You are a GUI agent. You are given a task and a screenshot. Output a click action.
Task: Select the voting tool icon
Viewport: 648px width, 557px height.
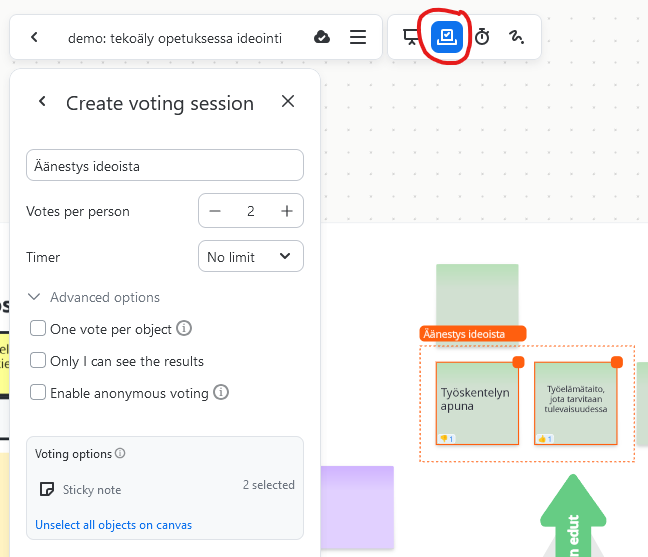pos(447,37)
